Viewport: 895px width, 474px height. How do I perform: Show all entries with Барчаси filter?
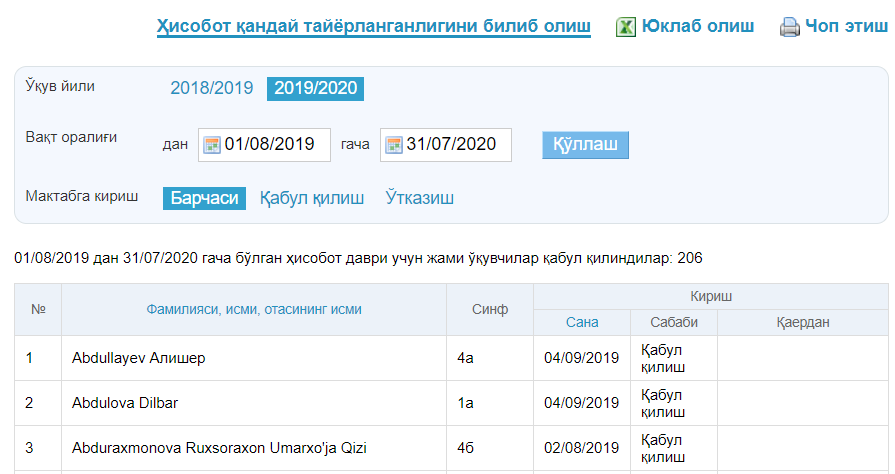coord(204,198)
